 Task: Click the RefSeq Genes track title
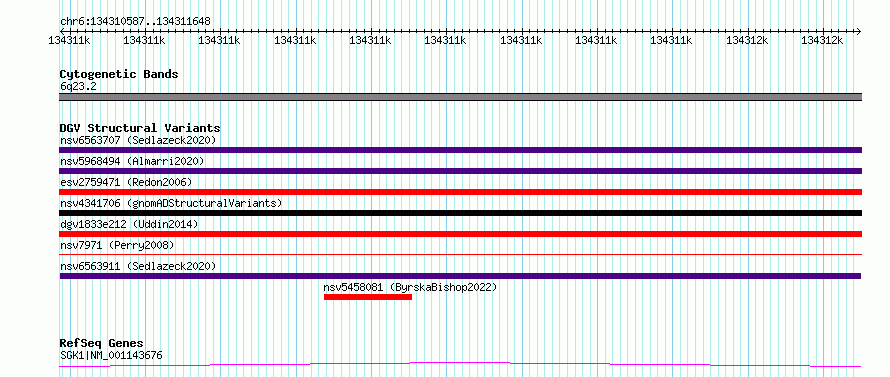101,344
